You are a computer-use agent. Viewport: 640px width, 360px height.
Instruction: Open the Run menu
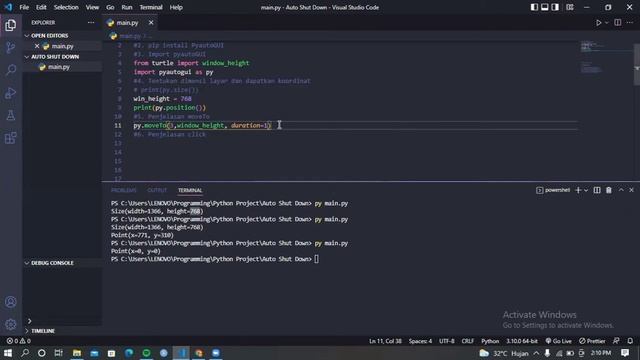coord(127,7)
